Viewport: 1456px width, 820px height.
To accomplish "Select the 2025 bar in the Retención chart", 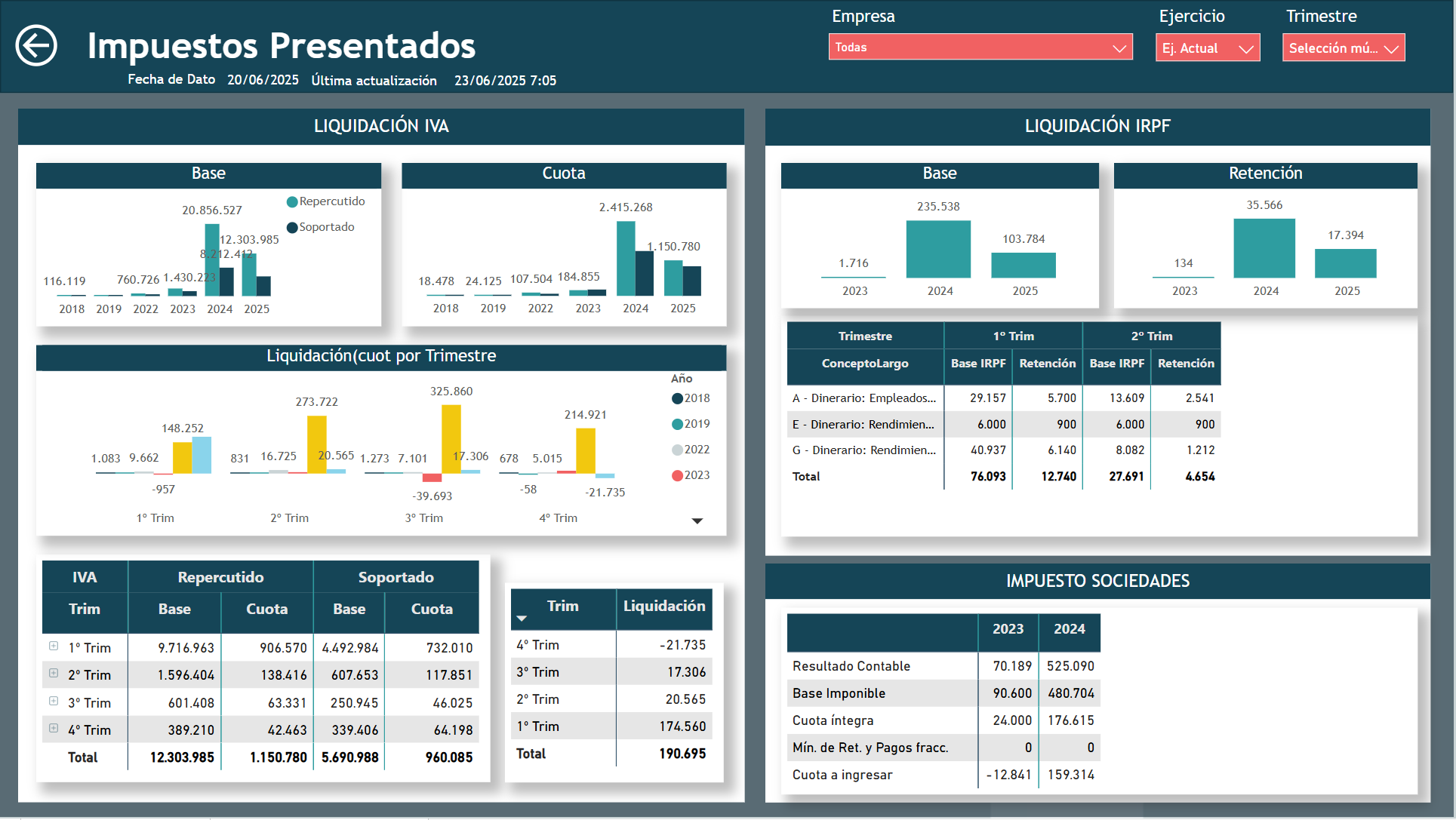I will pyautogui.click(x=1346, y=265).
